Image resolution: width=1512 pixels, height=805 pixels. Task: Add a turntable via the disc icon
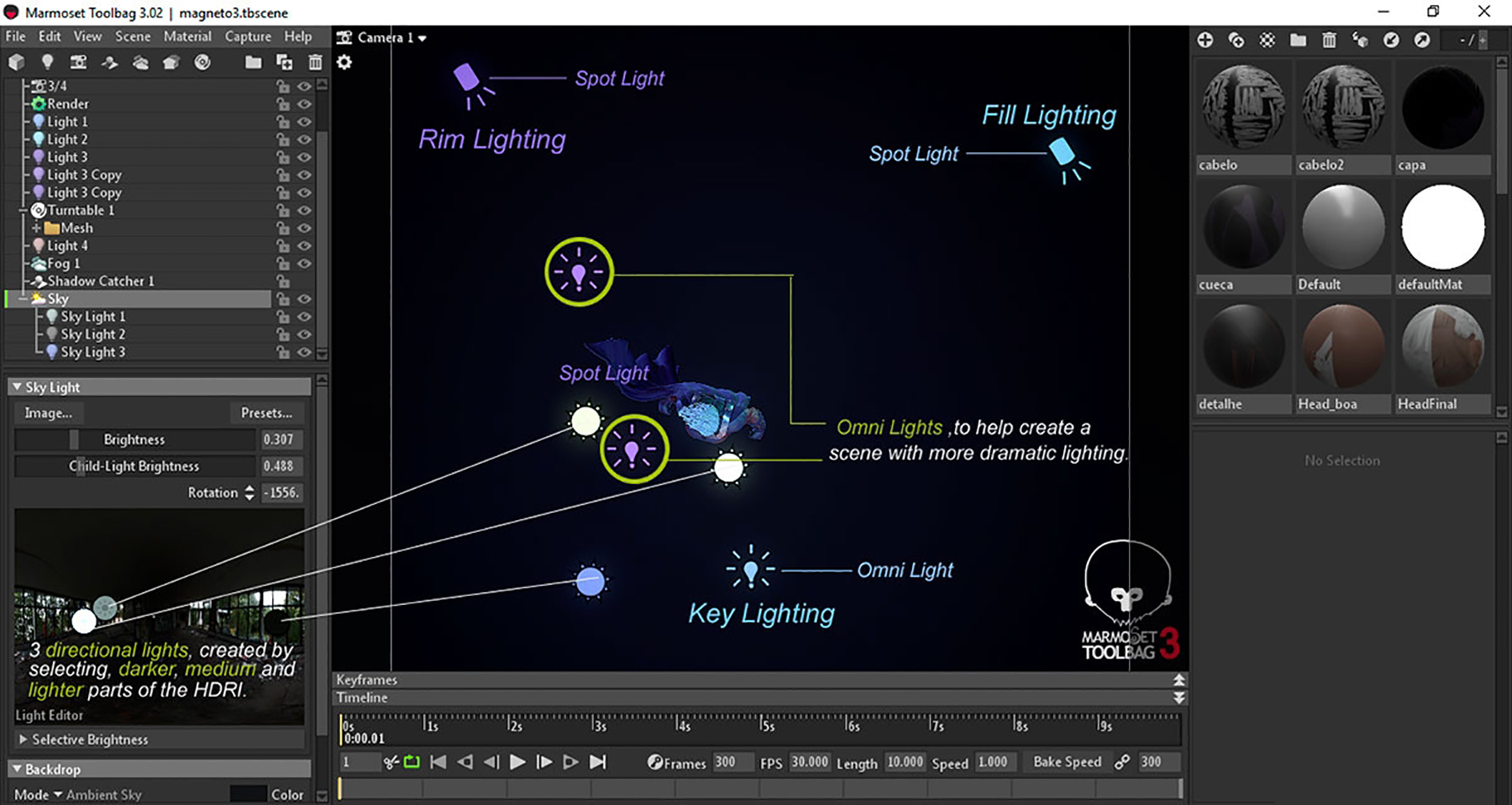click(202, 62)
